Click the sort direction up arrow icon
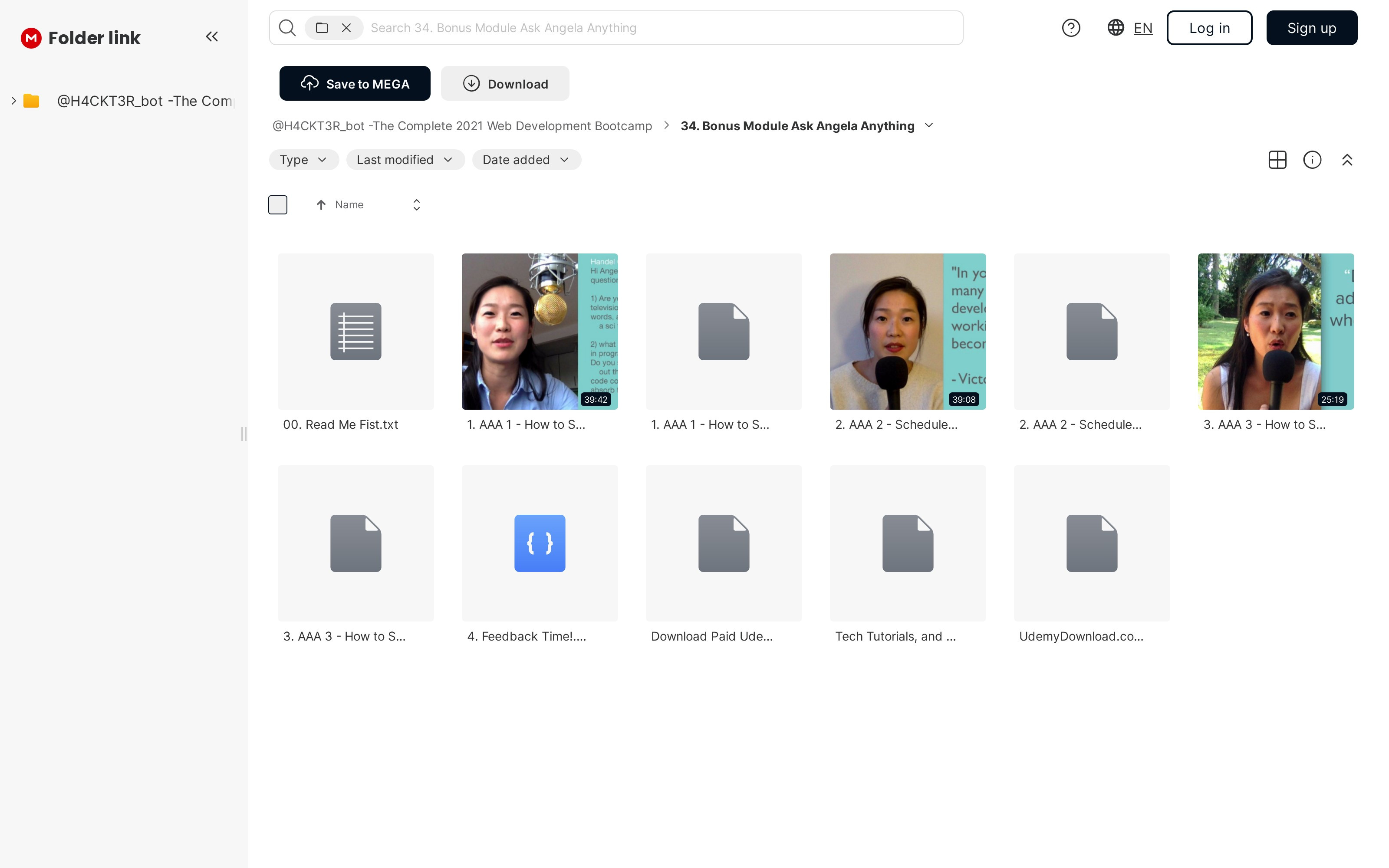The image size is (1389, 868). (x=321, y=205)
